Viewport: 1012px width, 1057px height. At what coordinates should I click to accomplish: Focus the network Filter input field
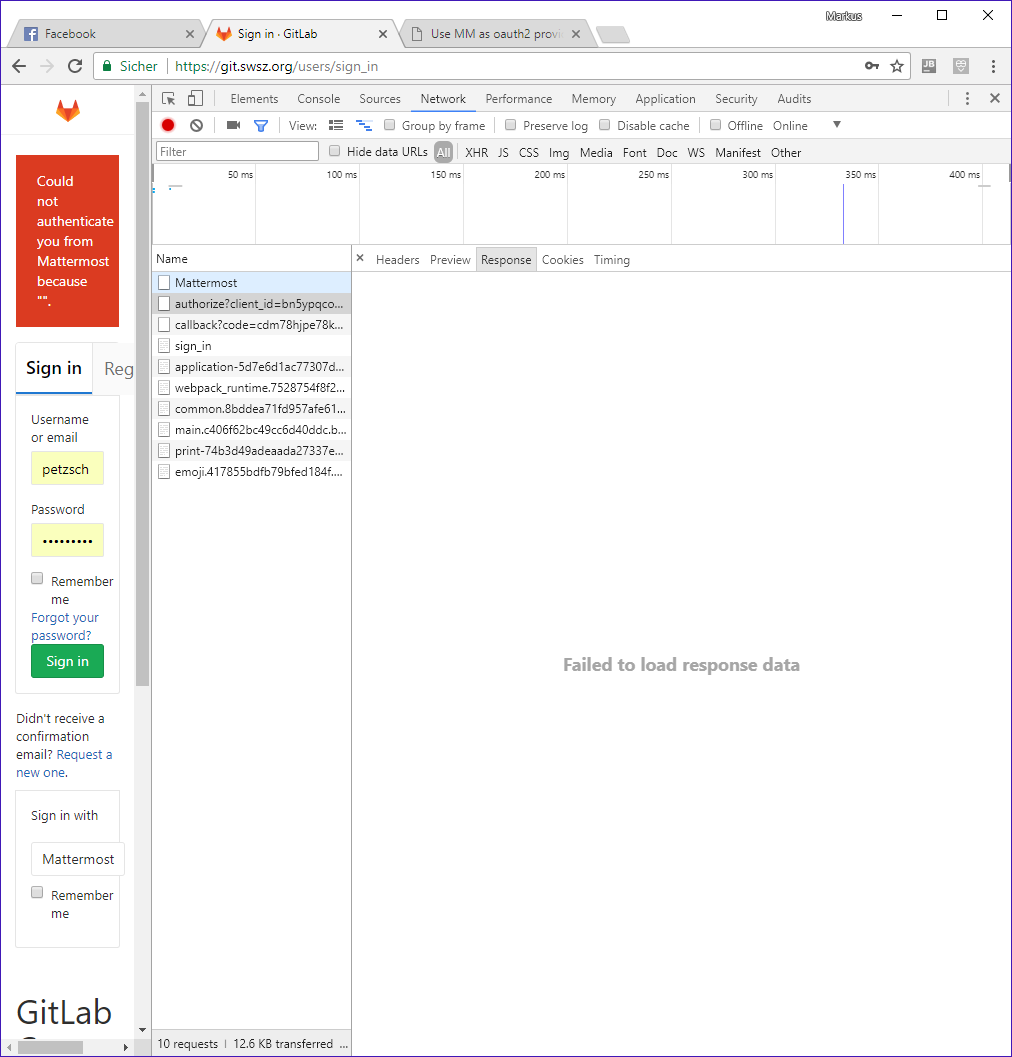click(237, 152)
